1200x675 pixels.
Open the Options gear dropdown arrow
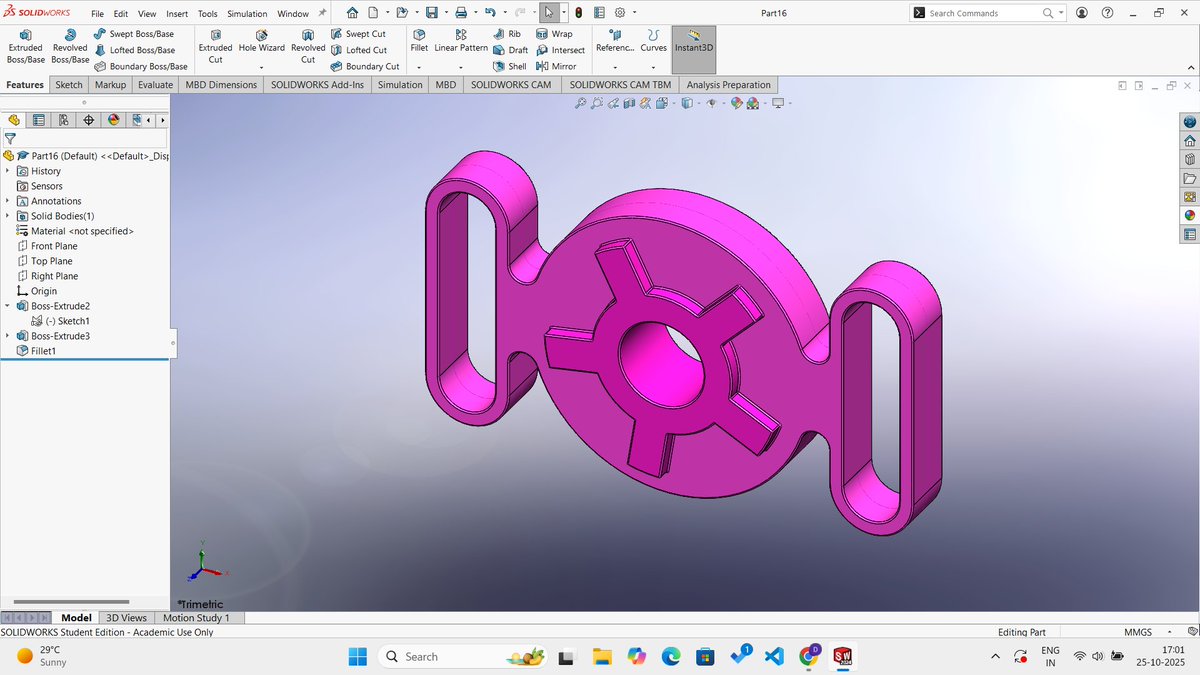pos(634,13)
